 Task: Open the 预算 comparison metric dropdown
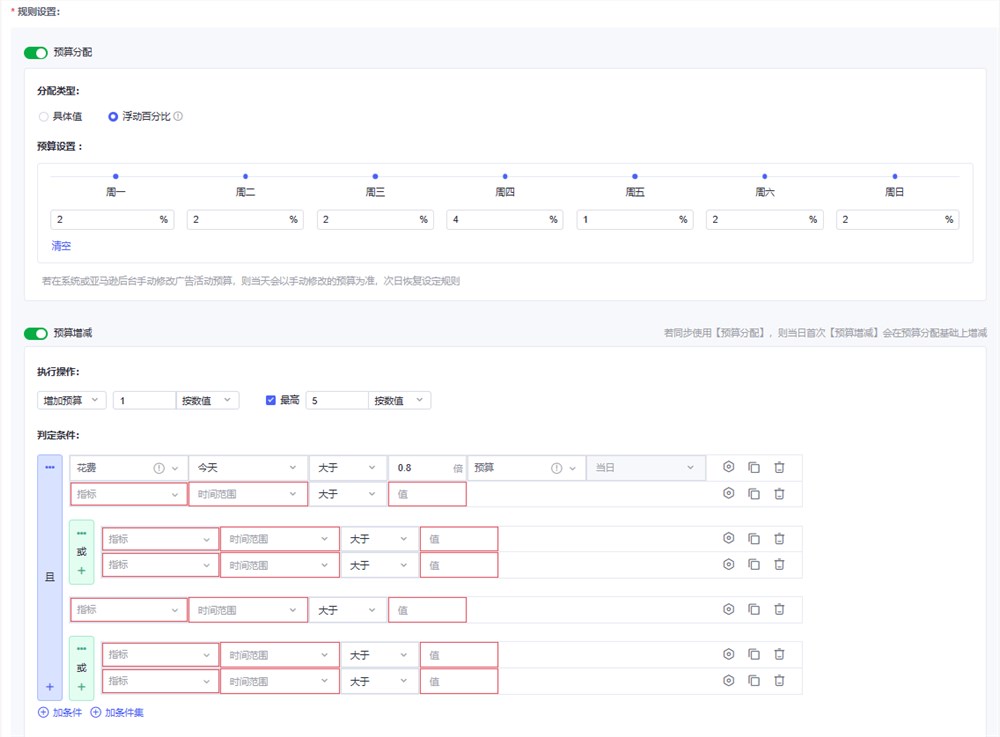[525, 467]
